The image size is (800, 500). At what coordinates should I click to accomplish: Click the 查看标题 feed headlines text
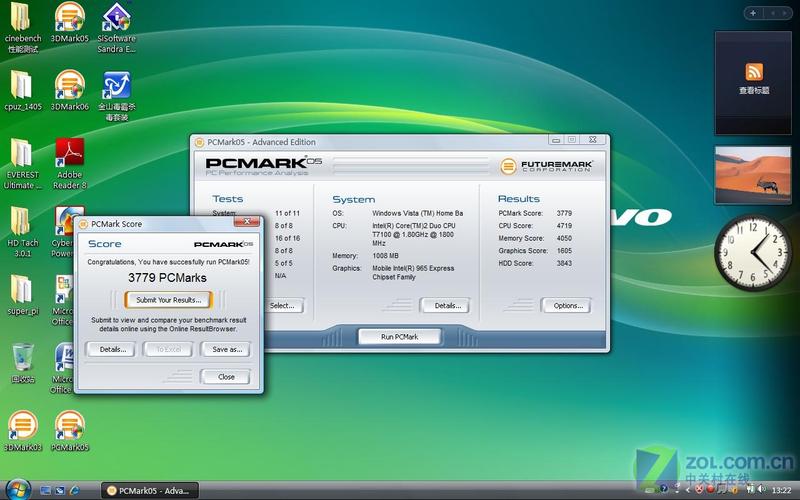click(754, 90)
